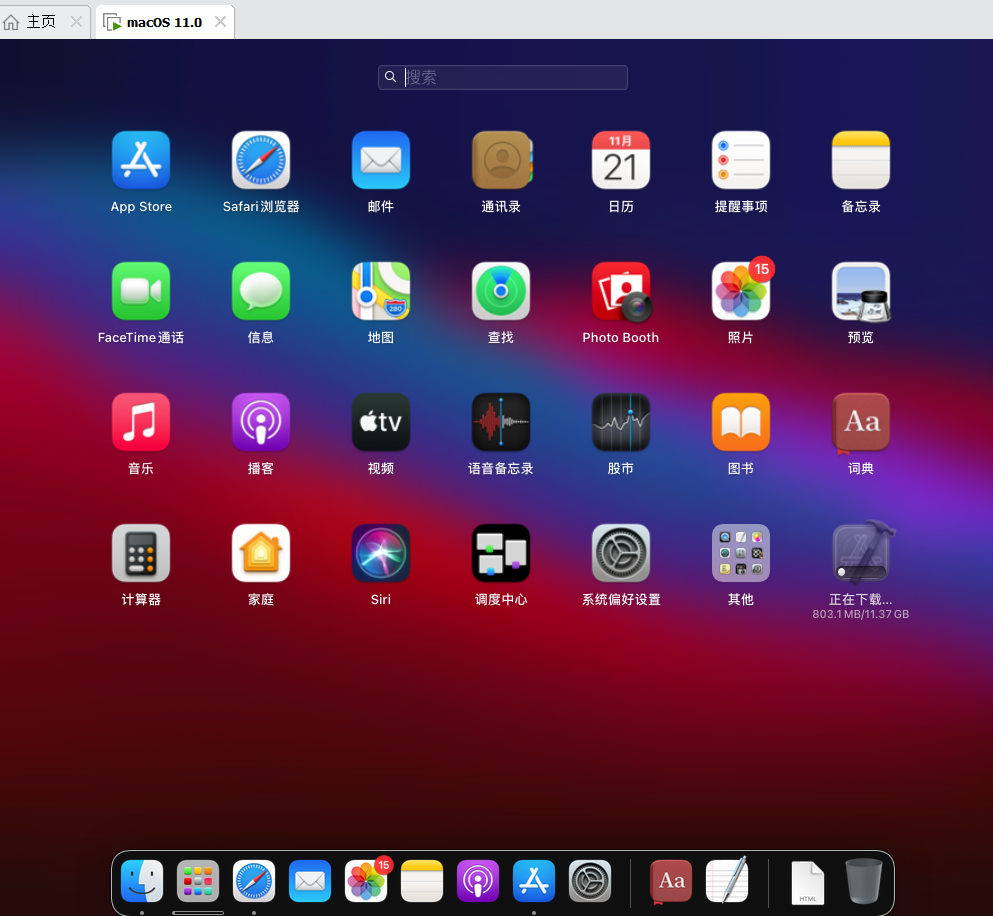The height and width of the screenshot is (916, 993).
Task: Open Trash in the Dock
Action: (x=863, y=881)
